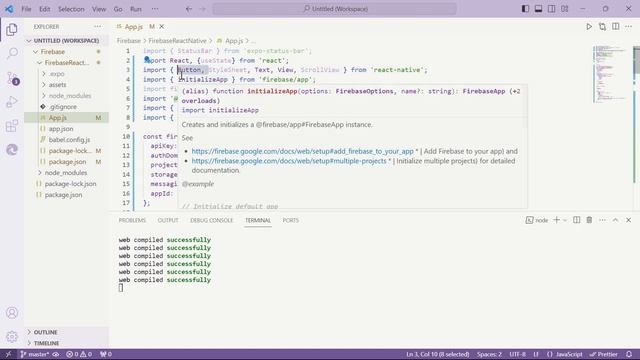This screenshot has height=360, width=640.
Task: Switch to the DEBUG CONSOLE tab
Action: pos(211,220)
